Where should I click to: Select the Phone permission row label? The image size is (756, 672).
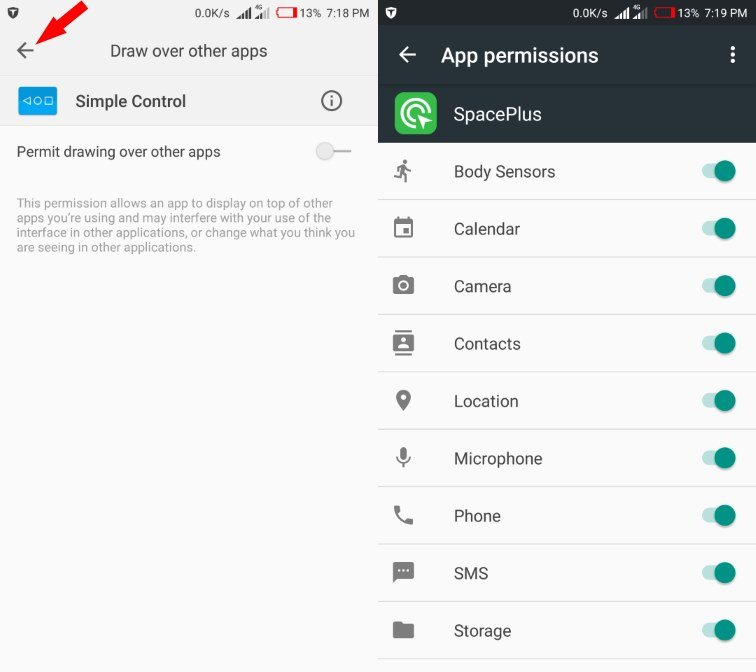pyautogui.click(x=477, y=516)
